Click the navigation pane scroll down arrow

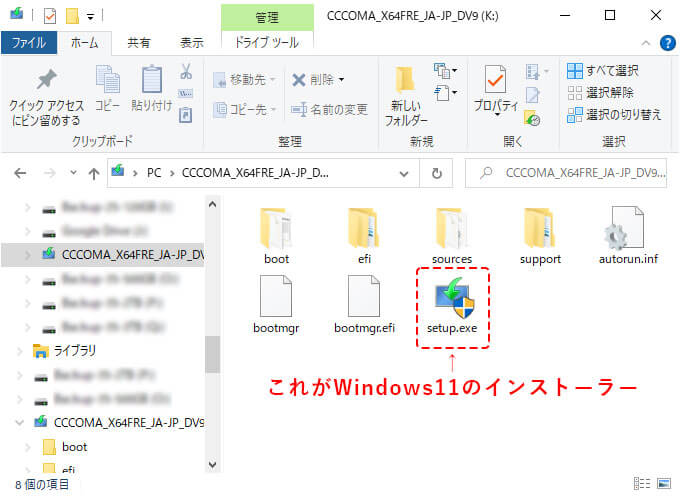(212, 464)
